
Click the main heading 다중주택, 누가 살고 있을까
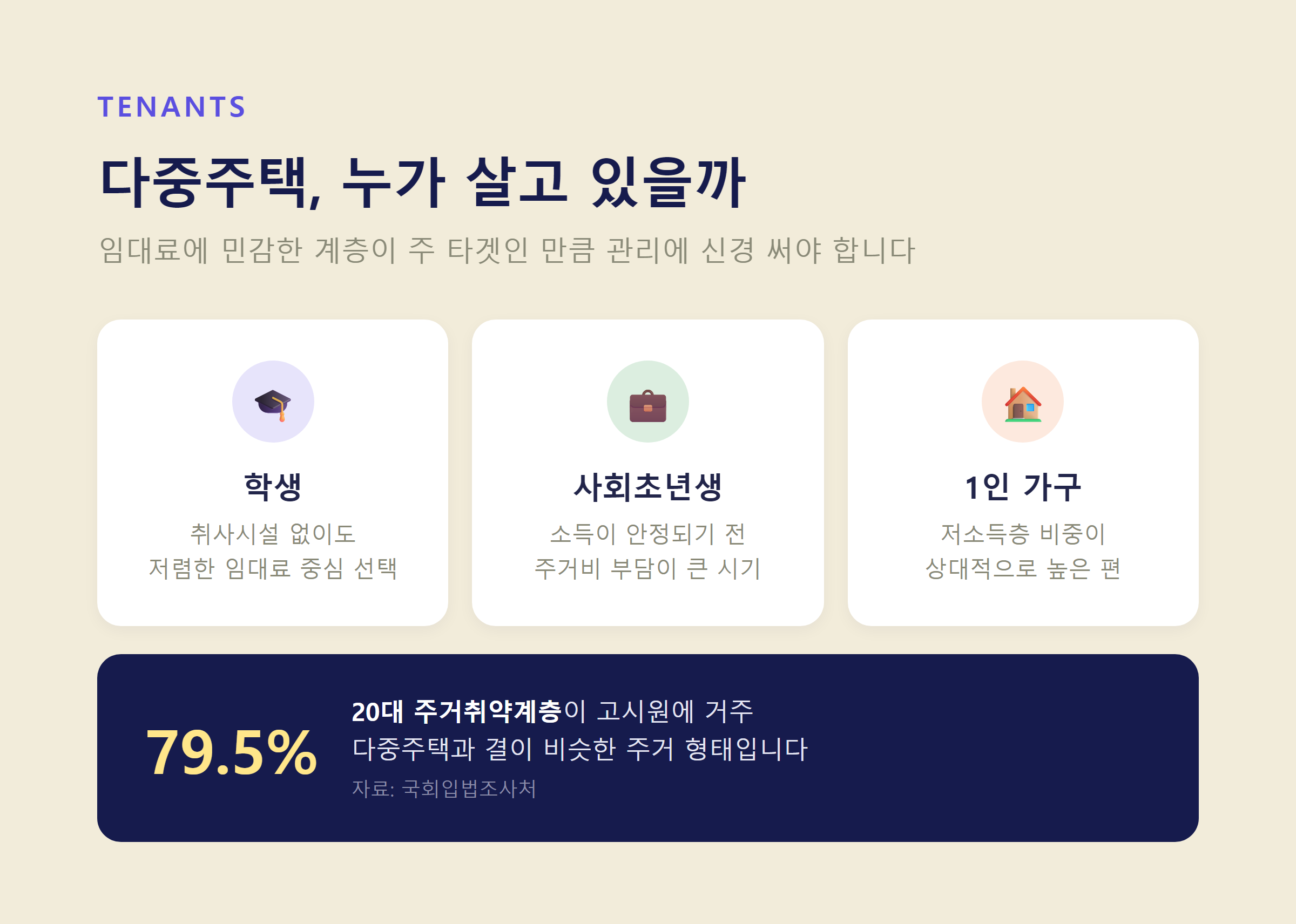tap(422, 182)
